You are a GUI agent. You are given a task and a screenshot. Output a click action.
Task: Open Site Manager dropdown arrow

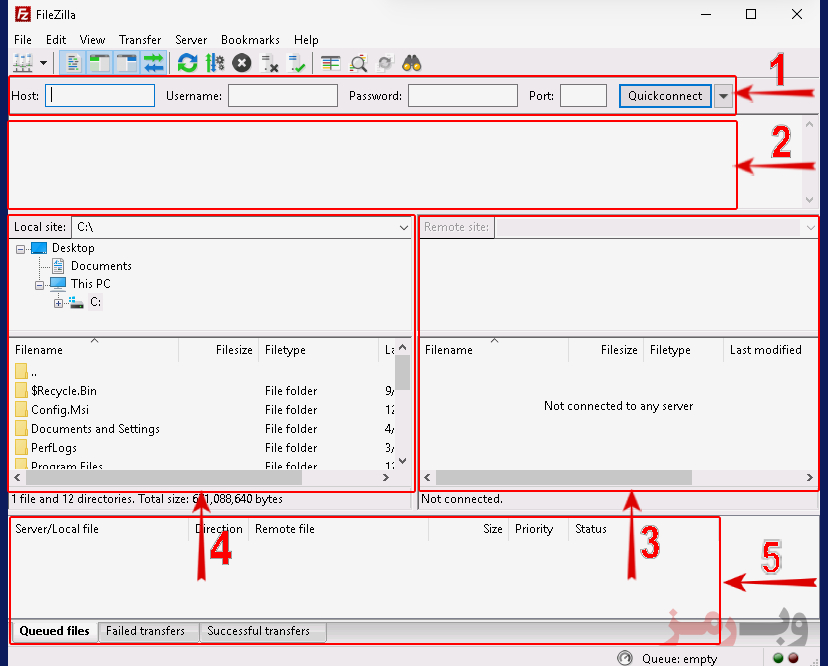point(44,63)
